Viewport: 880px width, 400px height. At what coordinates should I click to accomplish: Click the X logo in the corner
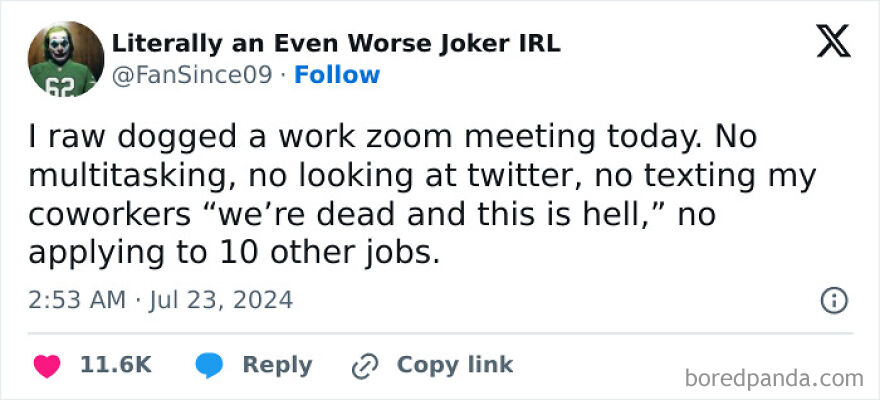pyautogui.click(x=833, y=45)
